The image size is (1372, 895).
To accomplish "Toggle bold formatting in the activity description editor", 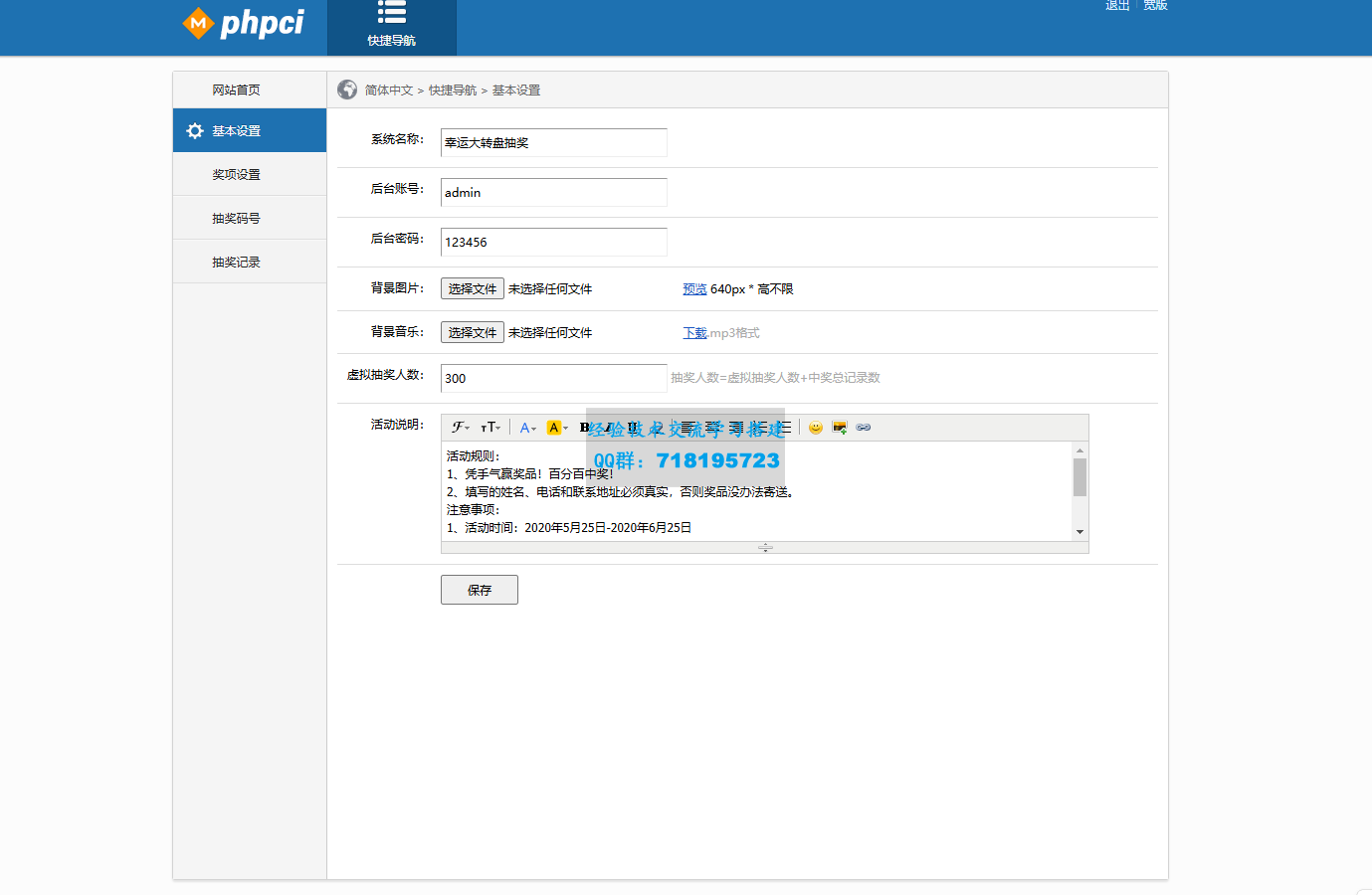I will pyautogui.click(x=583, y=427).
